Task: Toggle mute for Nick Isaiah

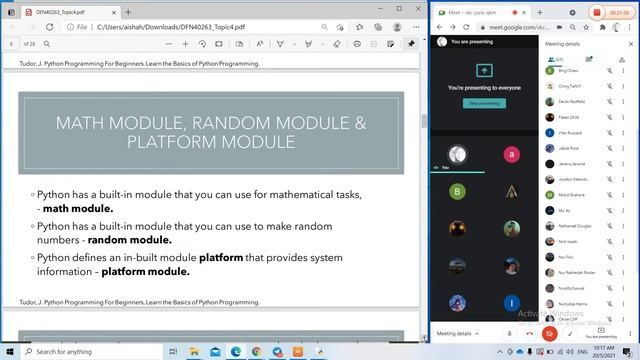Action: tap(609, 241)
